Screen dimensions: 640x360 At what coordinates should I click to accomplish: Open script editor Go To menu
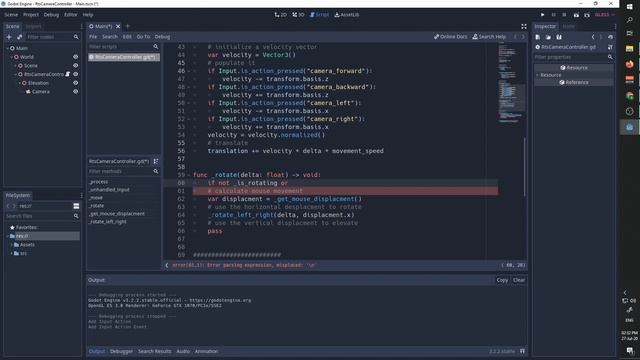pyautogui.click(x=143, y=37)
